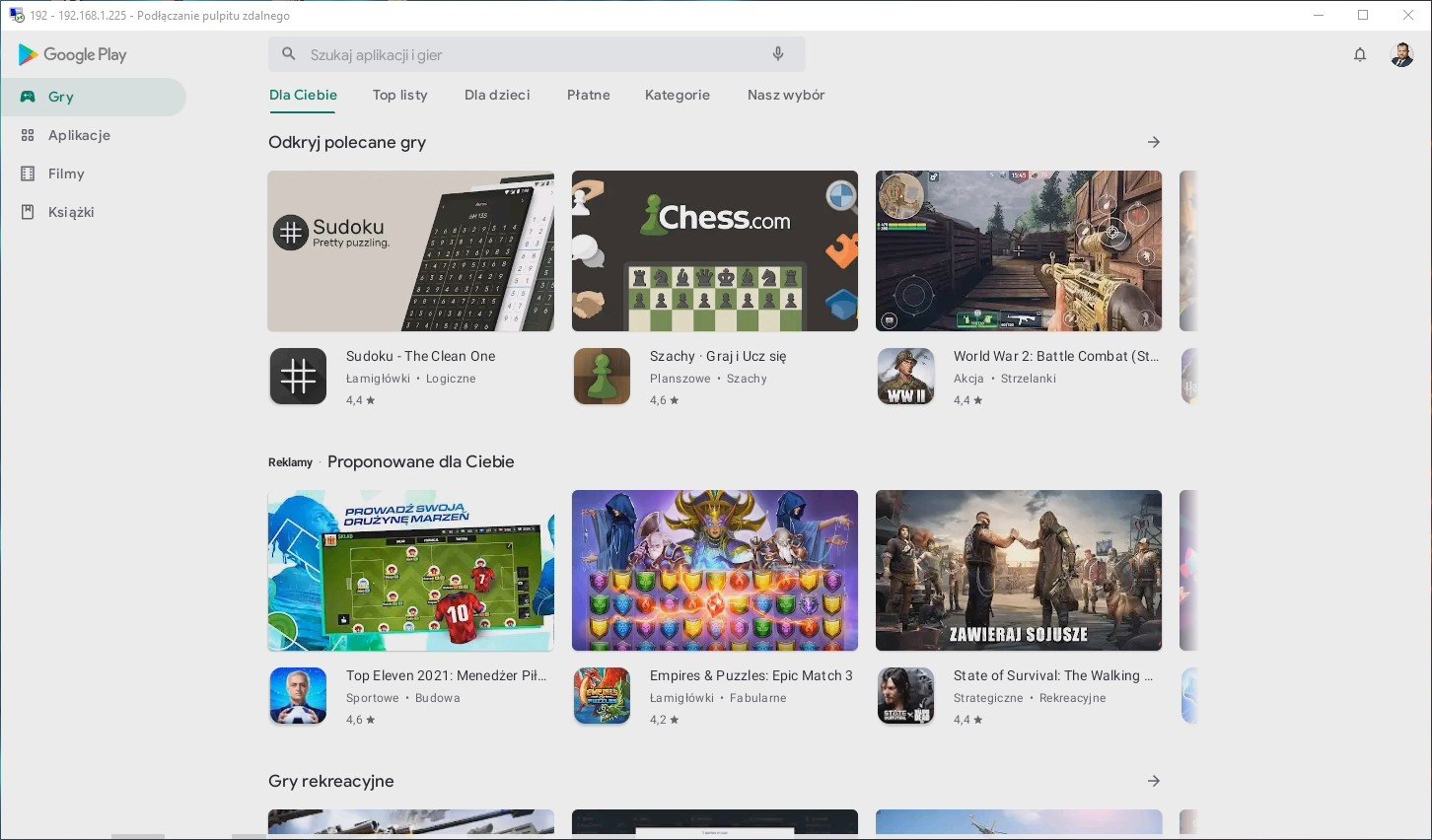Select Aplikacje in the sidebar
The width and height of the screenshot is (1432, 840).
tap(93, 135)
